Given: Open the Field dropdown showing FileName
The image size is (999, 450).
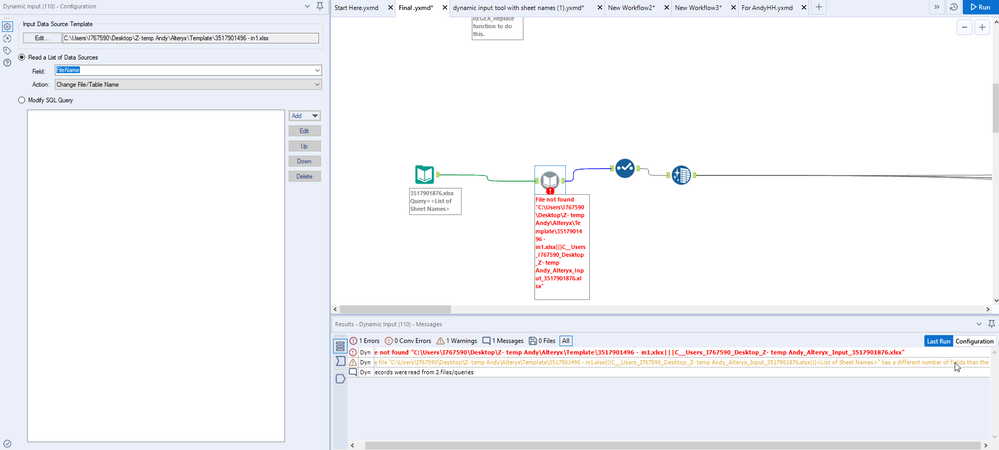Looking at the screenshot, I should [x=188, y=71].
